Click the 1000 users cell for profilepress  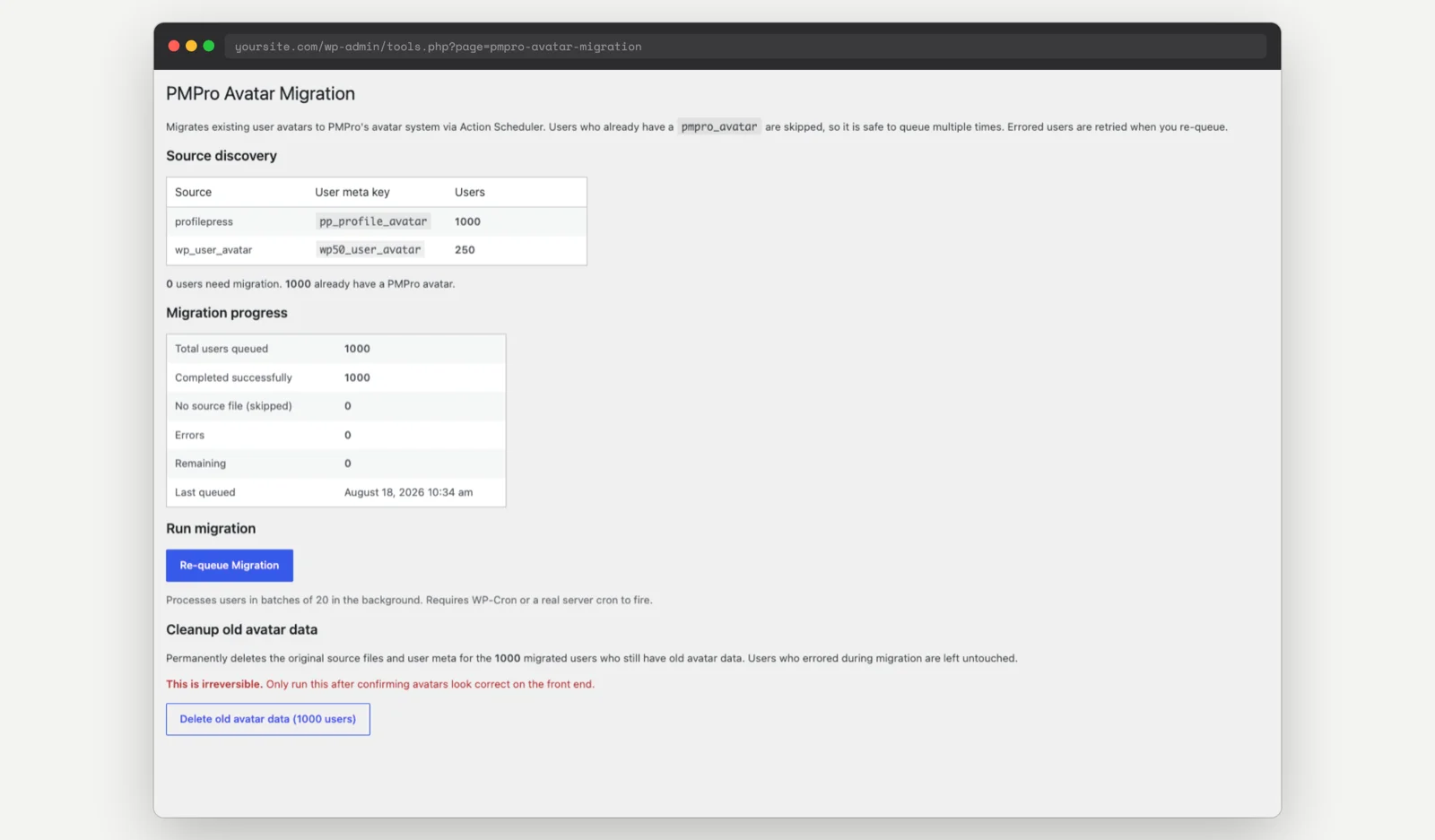[x=467, y=221]
